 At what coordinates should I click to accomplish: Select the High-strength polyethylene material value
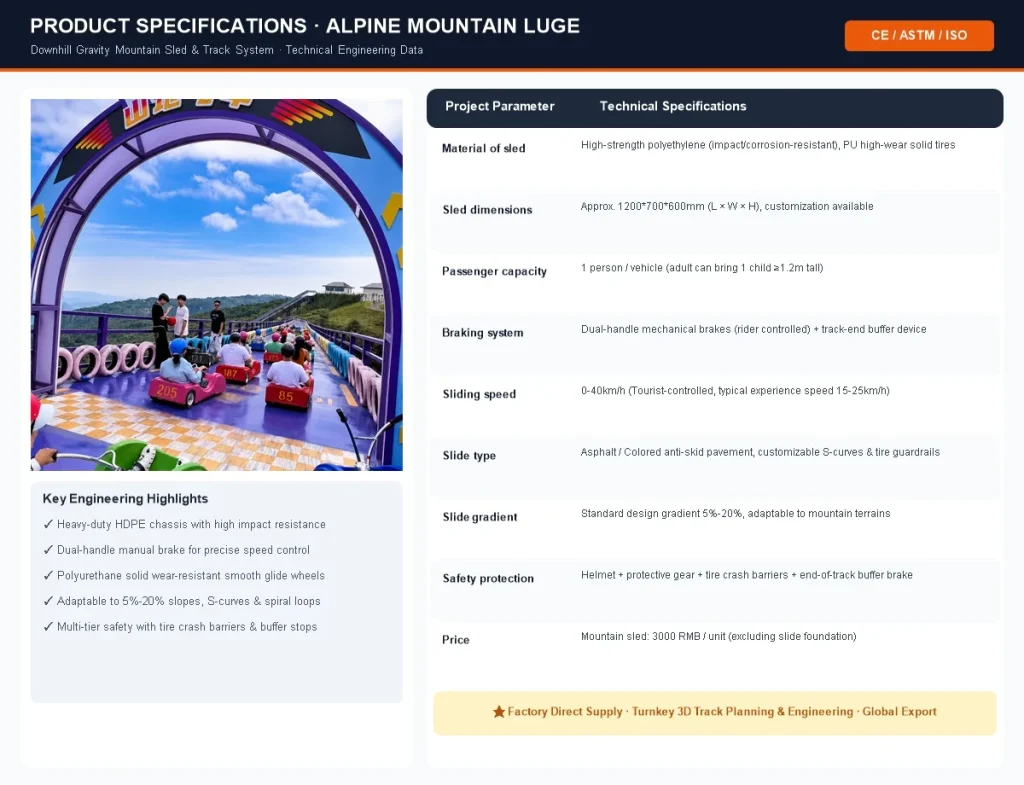[x=768, y=145]
